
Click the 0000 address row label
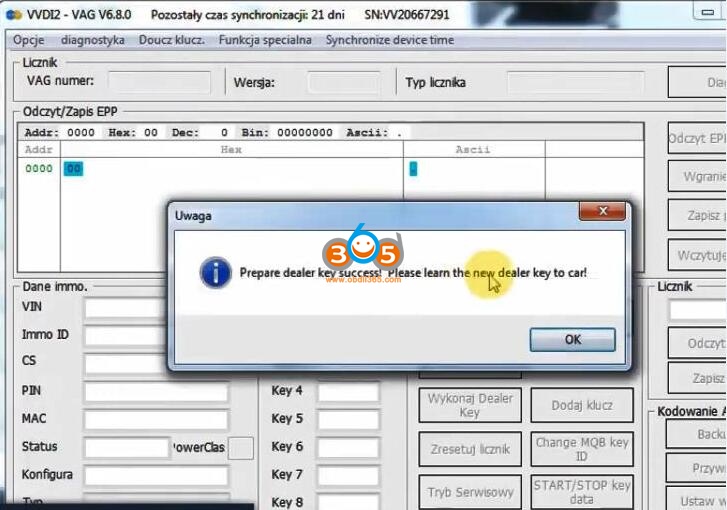(38, 169)
